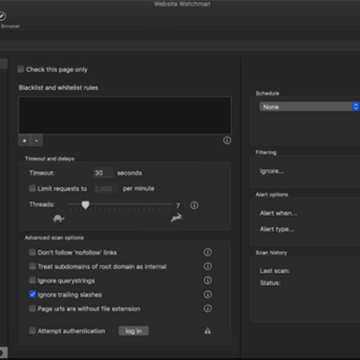Click the Last scan: label
The image size is (360, 360).
click(x=275, y=271)
